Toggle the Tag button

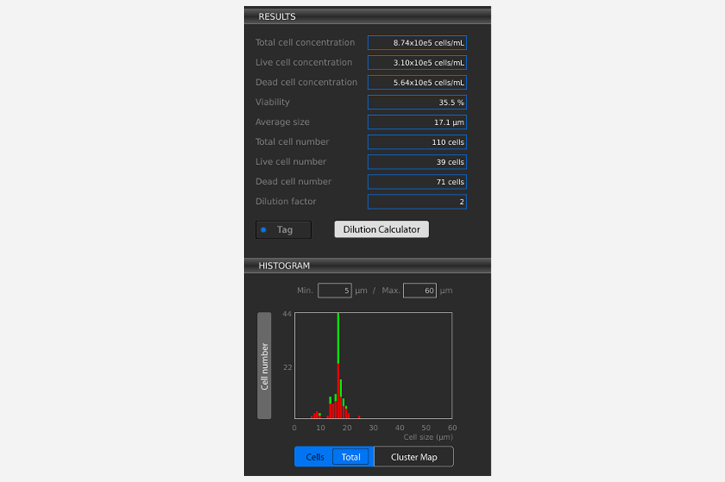coord(283,230)
